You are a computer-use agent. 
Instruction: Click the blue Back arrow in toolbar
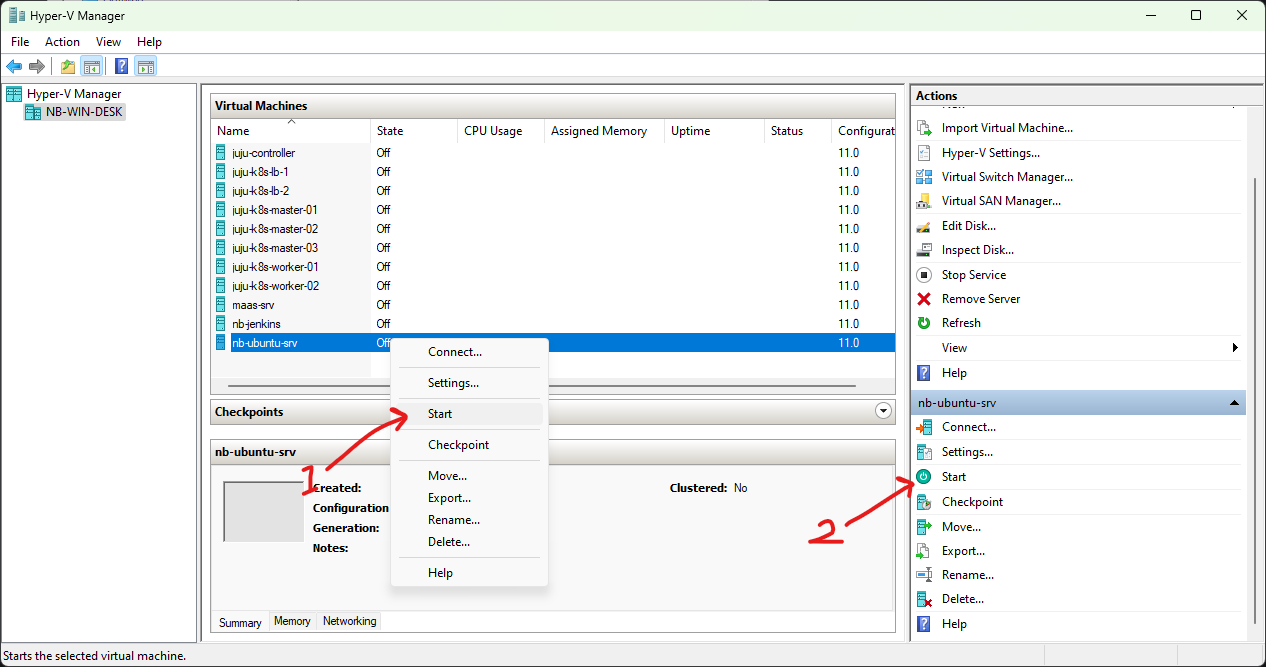[14, 67]
